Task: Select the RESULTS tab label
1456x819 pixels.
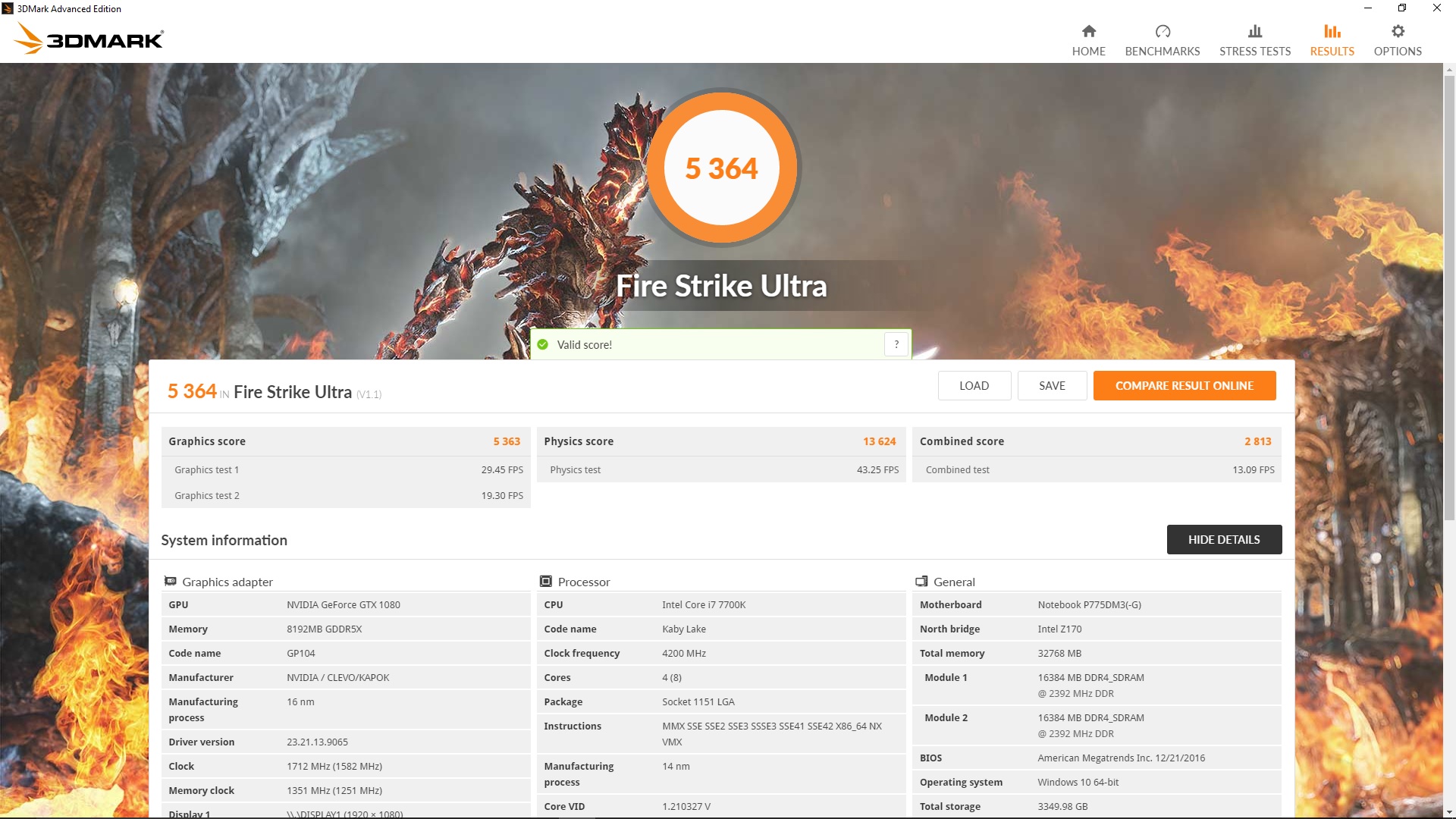Action: pyautogui.click(x=1332, y=51)
